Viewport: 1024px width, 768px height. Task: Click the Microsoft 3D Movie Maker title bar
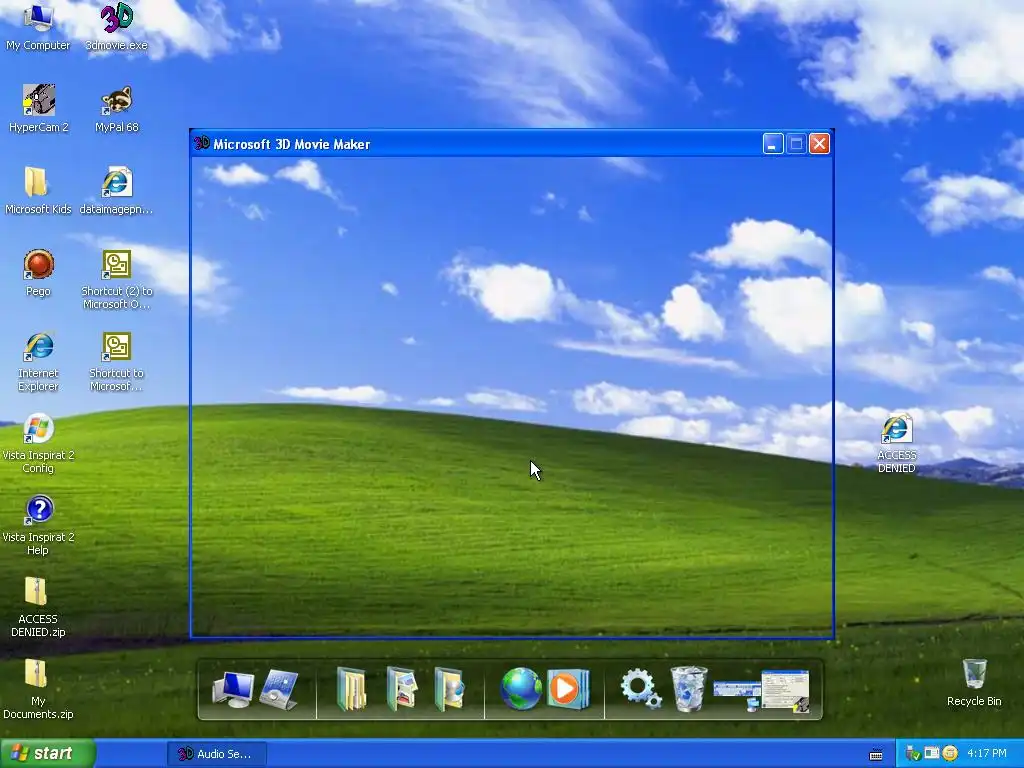[511, 144]
